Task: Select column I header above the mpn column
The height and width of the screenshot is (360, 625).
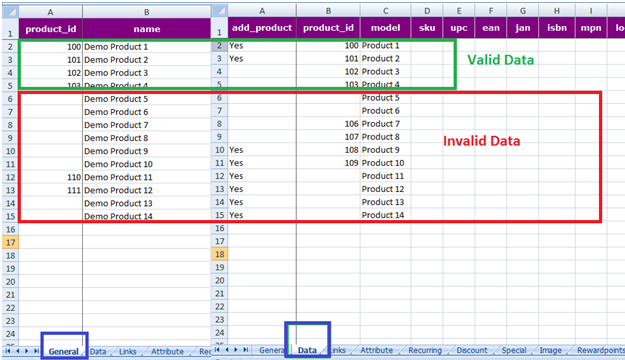Action: [x=591, y=11]
